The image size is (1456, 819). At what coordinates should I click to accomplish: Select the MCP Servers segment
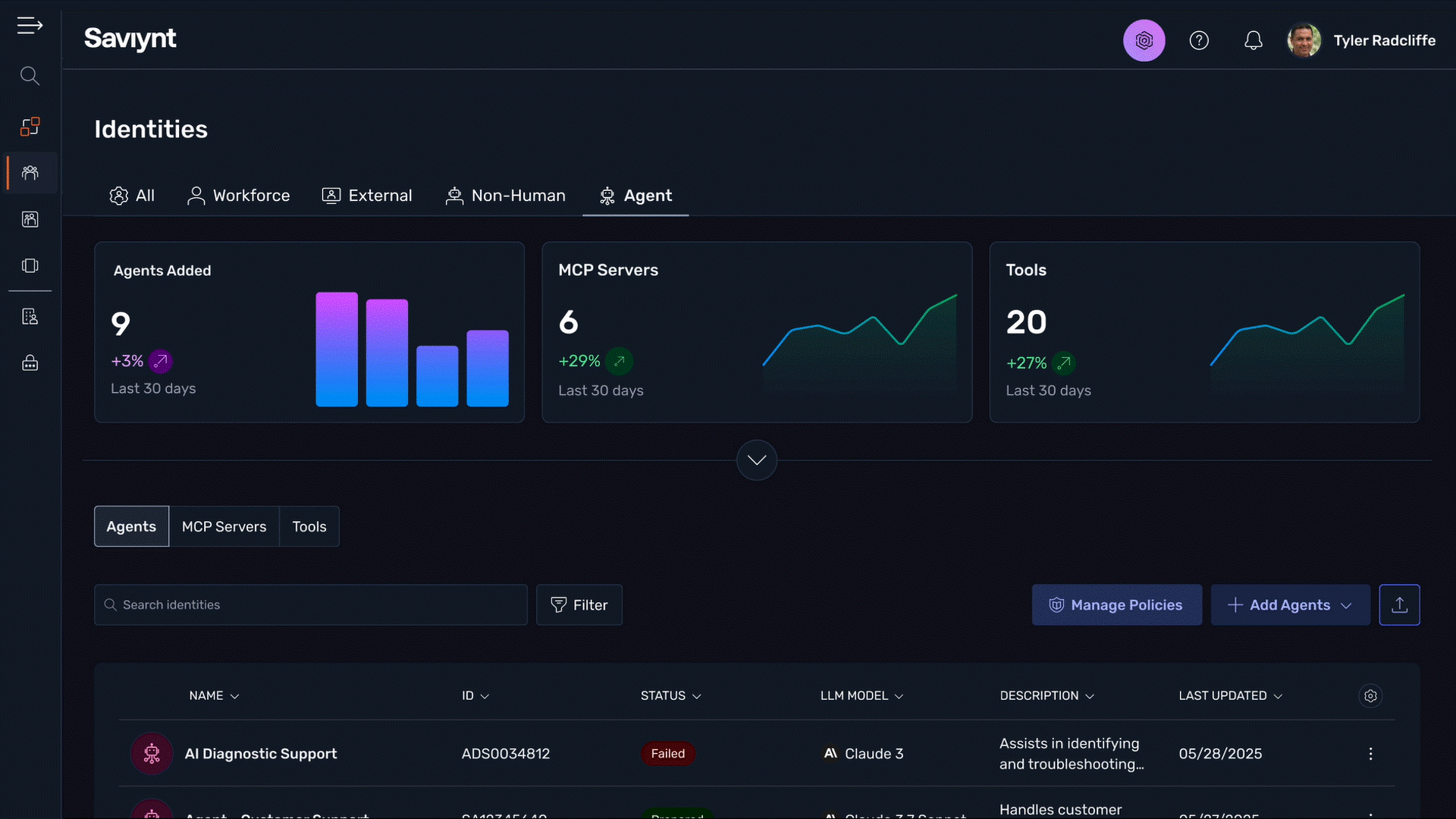point(224,527)
